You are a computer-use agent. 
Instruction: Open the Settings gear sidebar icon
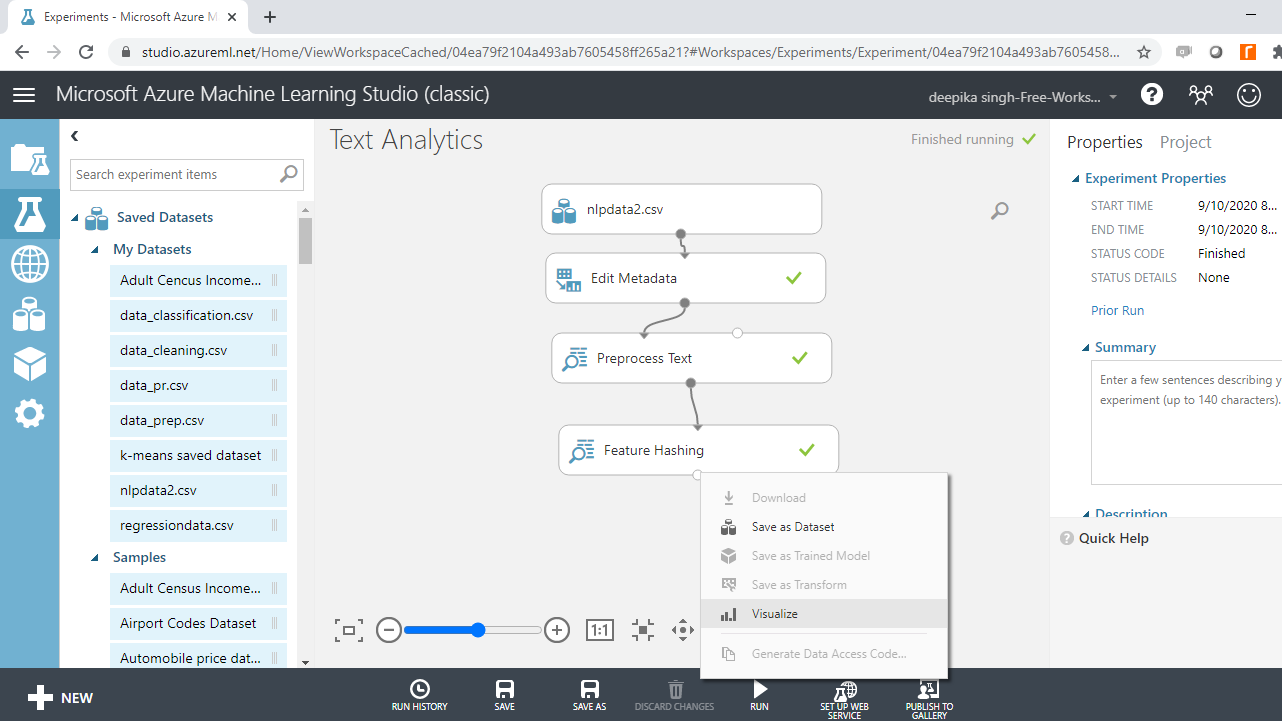tap(29, 413)
